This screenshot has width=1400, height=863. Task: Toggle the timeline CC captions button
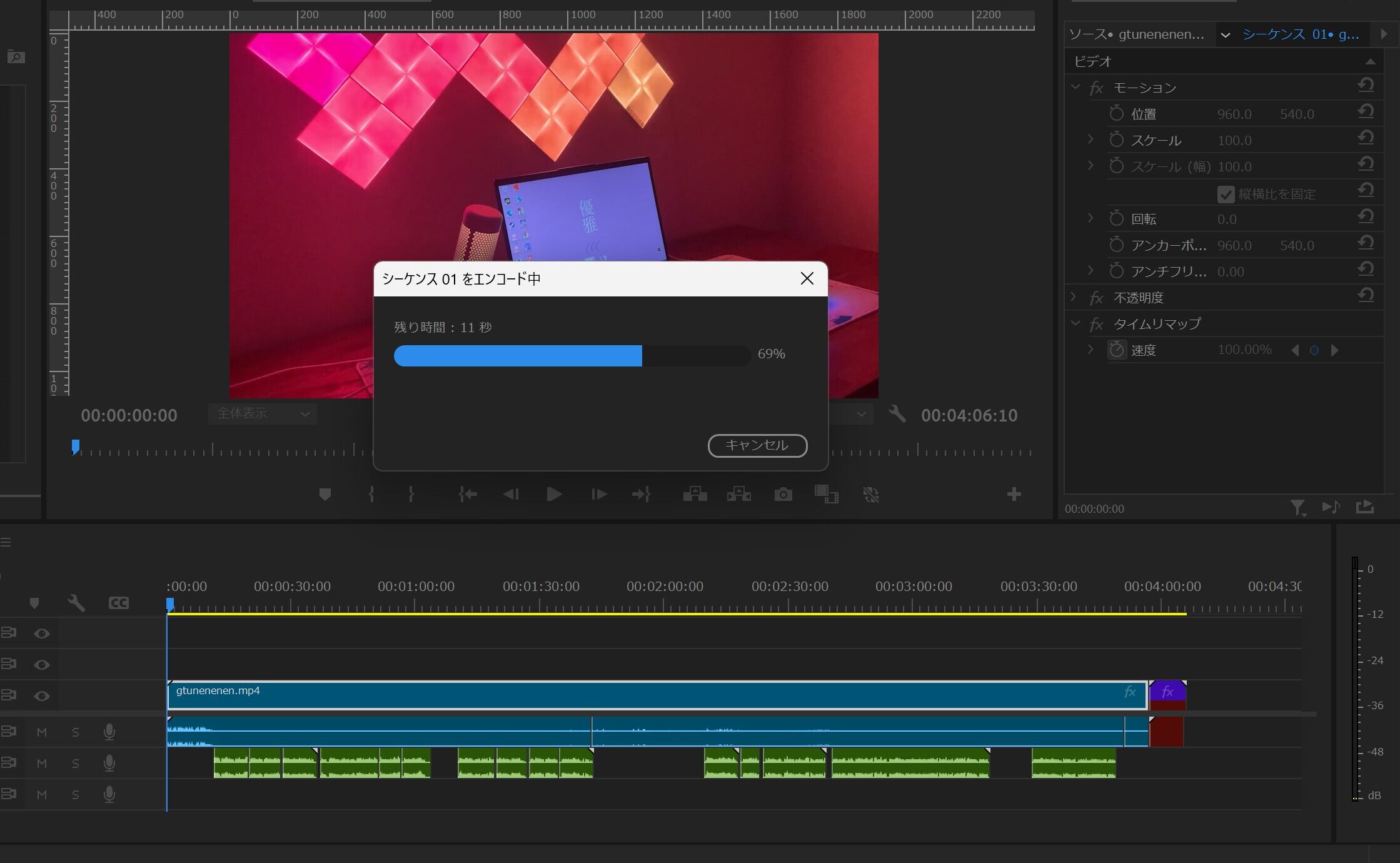119,603
